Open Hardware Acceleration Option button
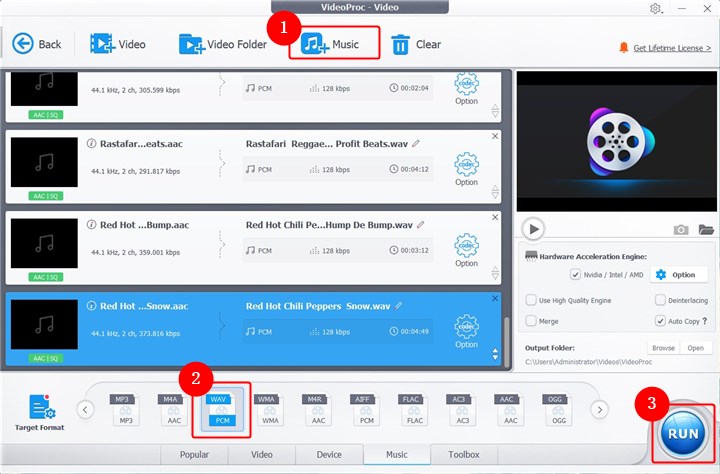Image resolution: width=720 pixels, height=474 pixels. pos(679,275)
